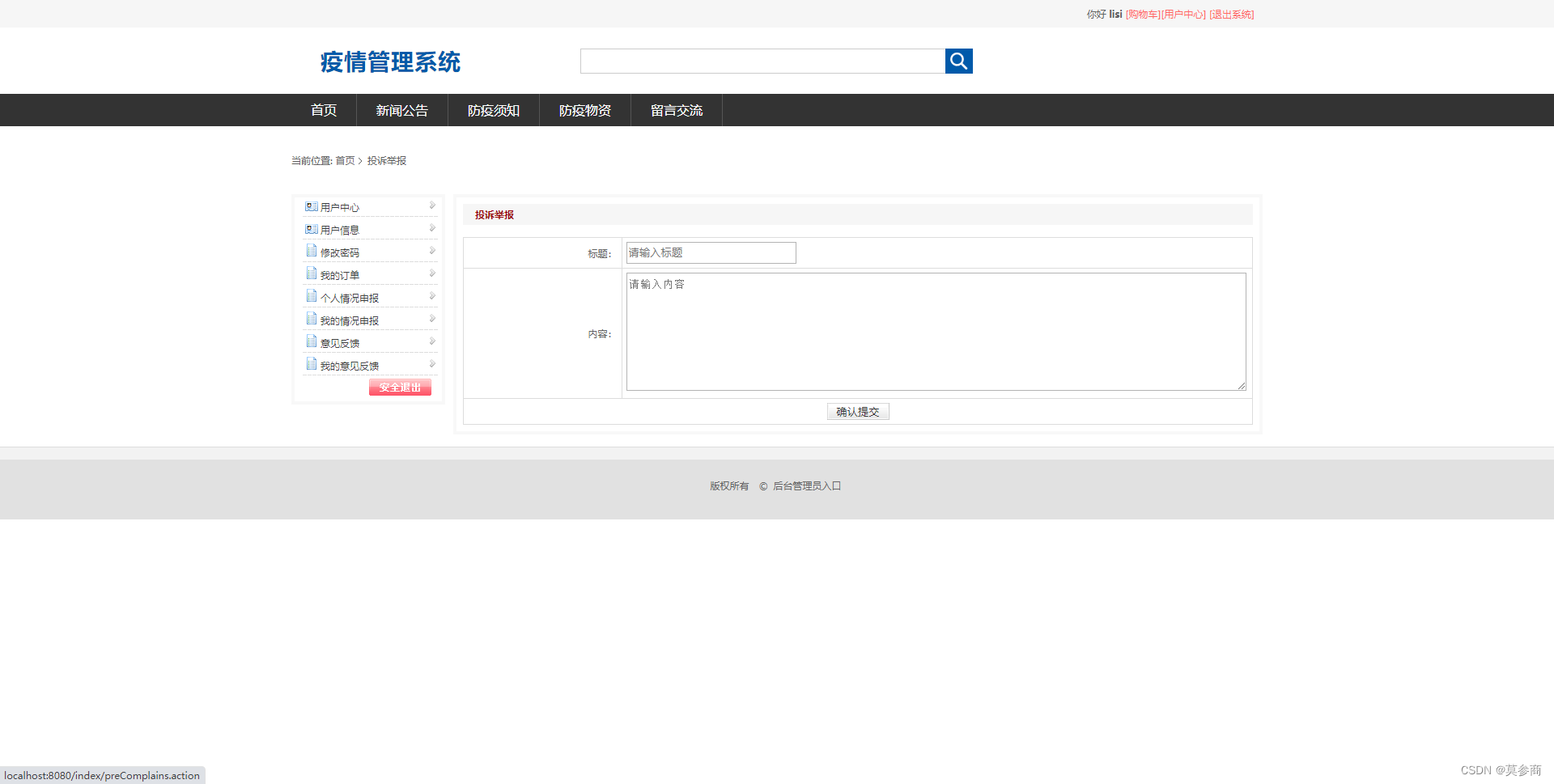
Task: Click the icon beside 用户中心 in sidebar
Action: pyautogui.click(x=311, y=206)
